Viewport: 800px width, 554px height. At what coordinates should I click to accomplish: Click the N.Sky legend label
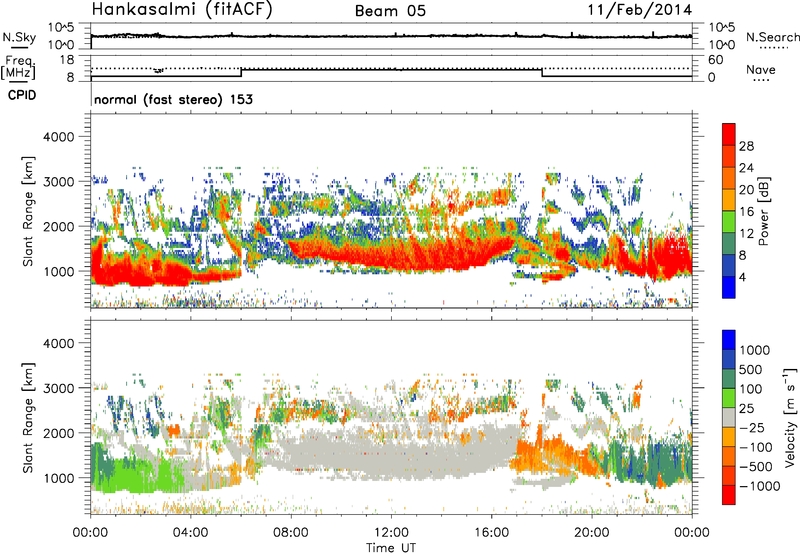pos(19,37)
